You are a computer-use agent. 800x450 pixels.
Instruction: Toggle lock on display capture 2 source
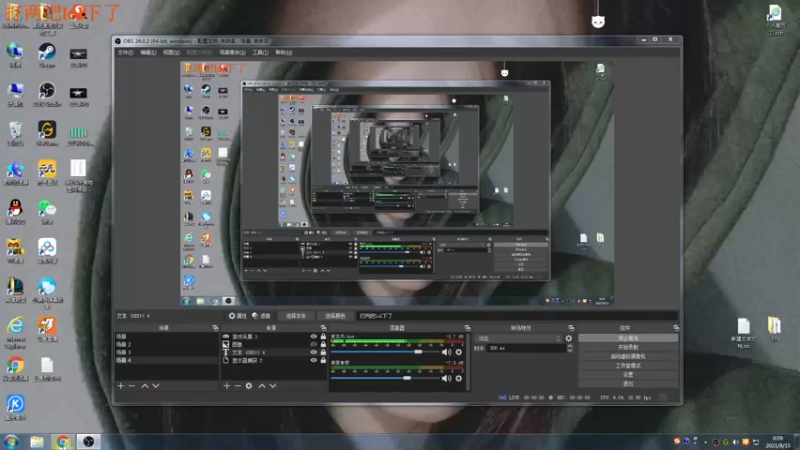(x=323, y=360)
